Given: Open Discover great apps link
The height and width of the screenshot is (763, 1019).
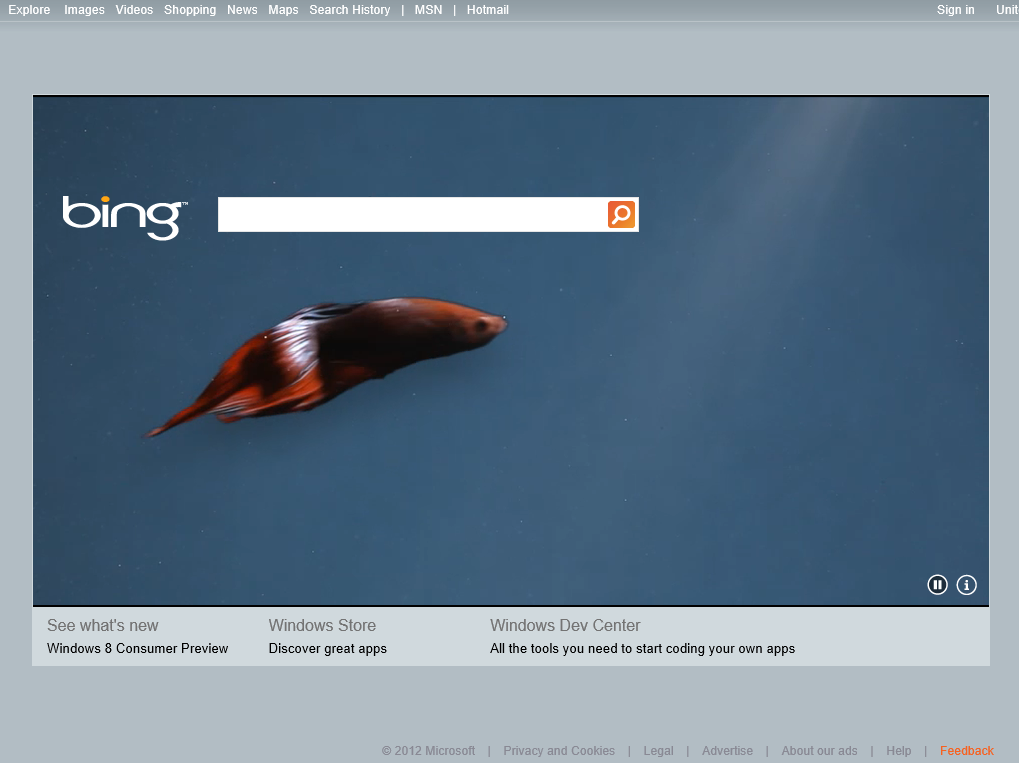Looking at the screenshot, I should pos(327,648).
